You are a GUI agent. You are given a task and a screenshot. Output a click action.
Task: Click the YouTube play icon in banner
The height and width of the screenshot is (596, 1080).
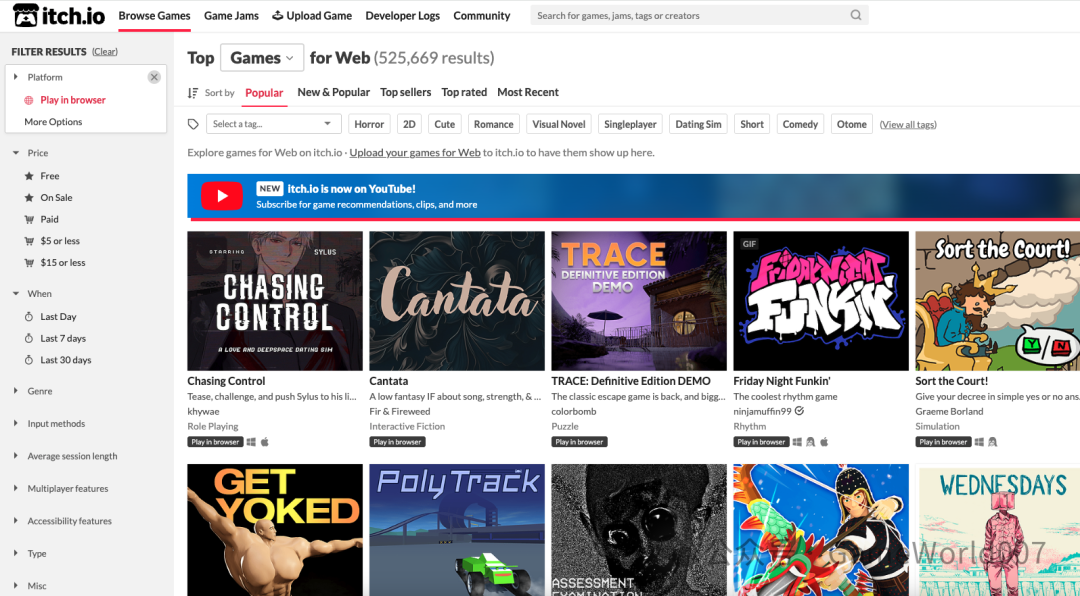[x=222, y=196]
